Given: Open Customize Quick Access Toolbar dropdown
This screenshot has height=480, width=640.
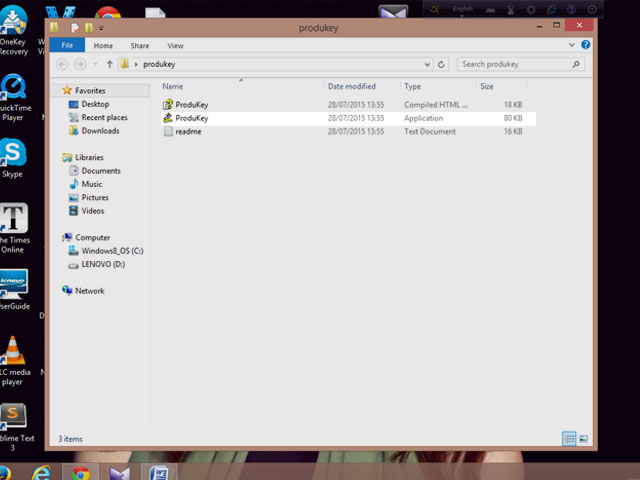Looking at the screenshot, I should point(101,28).
